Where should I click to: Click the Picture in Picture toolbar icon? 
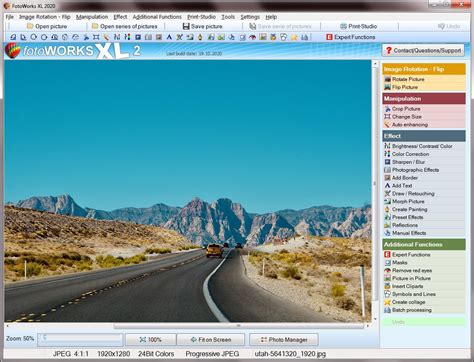(263, 37)
